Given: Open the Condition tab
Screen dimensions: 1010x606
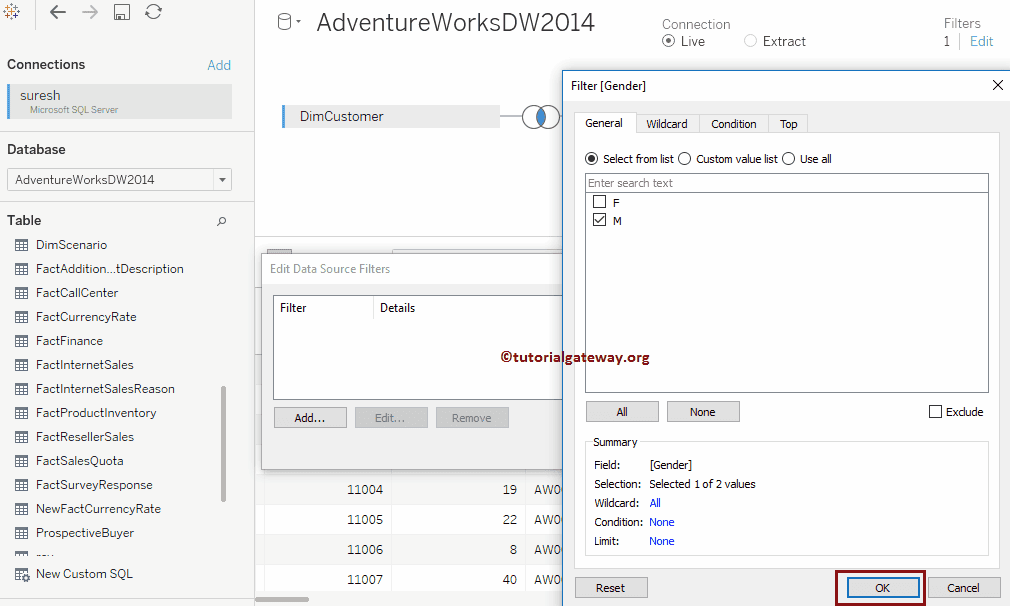Looking at the screenshot, I should pyautogui.click(x=733, y=124).
